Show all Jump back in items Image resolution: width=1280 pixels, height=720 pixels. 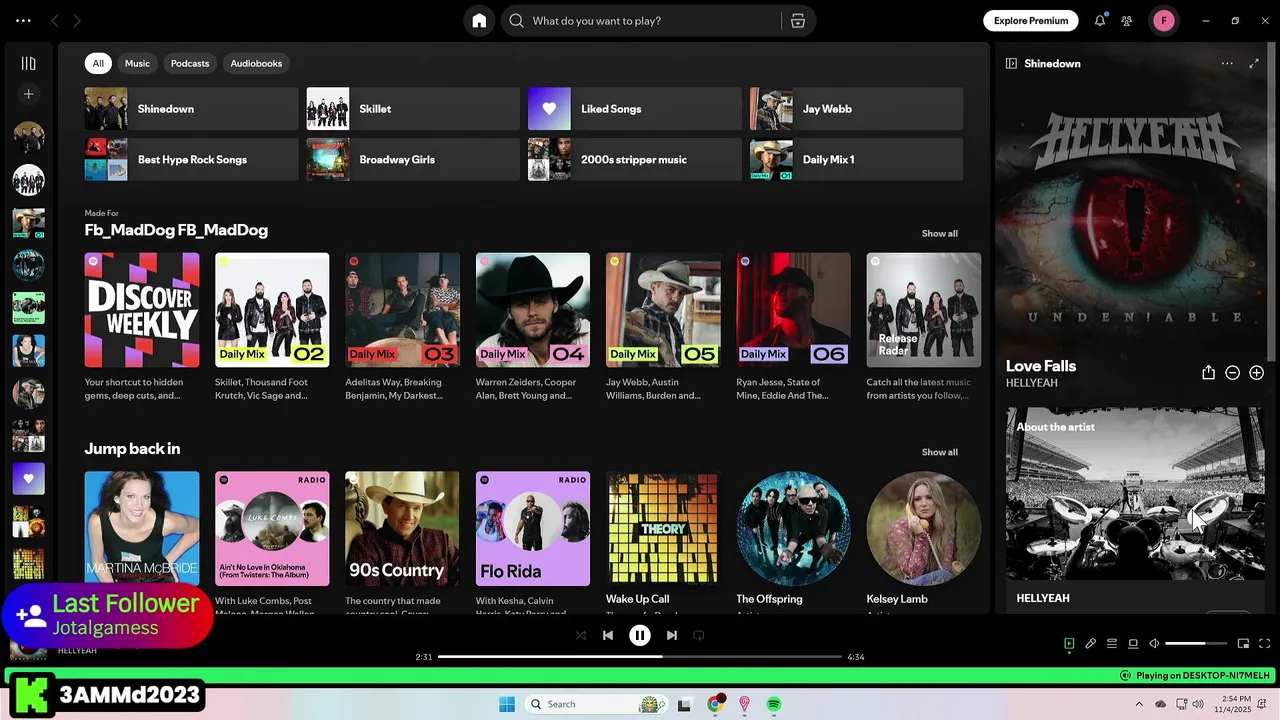[x=939, y=452]
